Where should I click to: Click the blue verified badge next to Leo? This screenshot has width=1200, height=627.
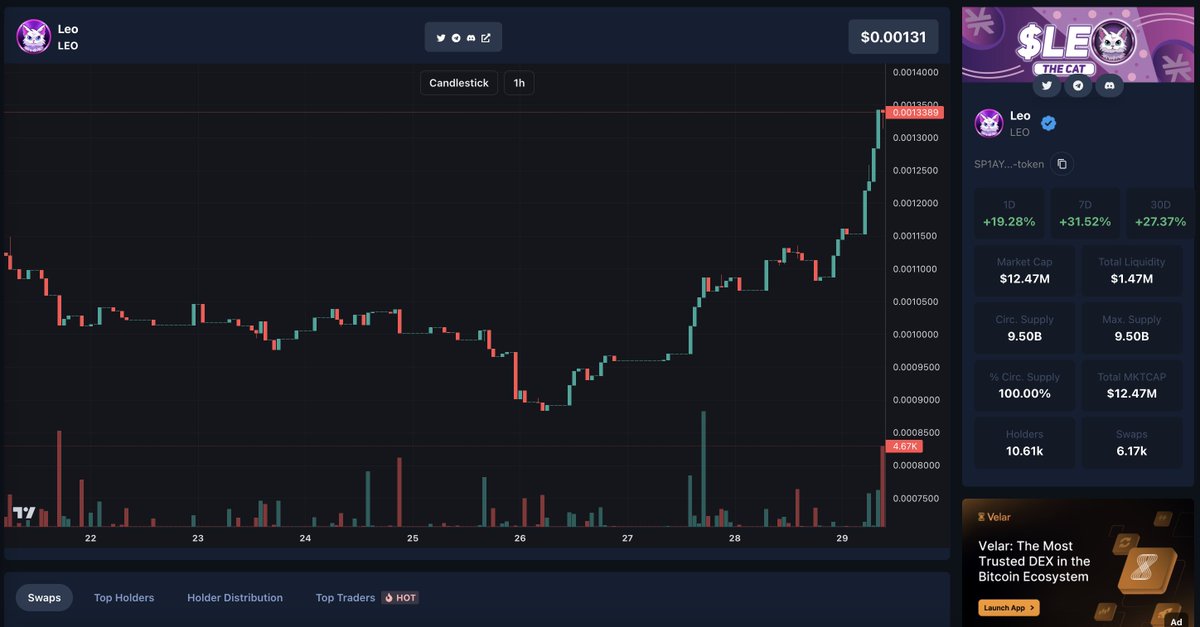pos(1049,123)
